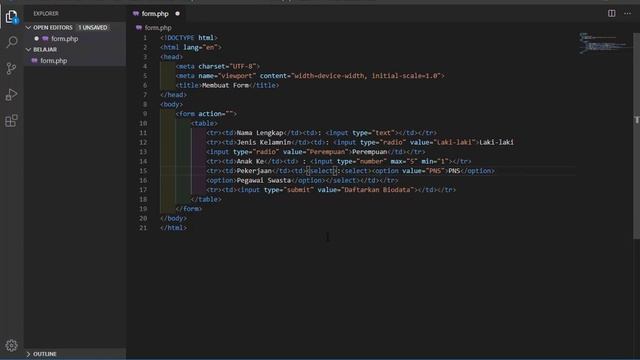The height and width of the screenshot is (360, 640).
Task: Click the Nama Lengkap text in code
Action: click(x=260, y=133)
